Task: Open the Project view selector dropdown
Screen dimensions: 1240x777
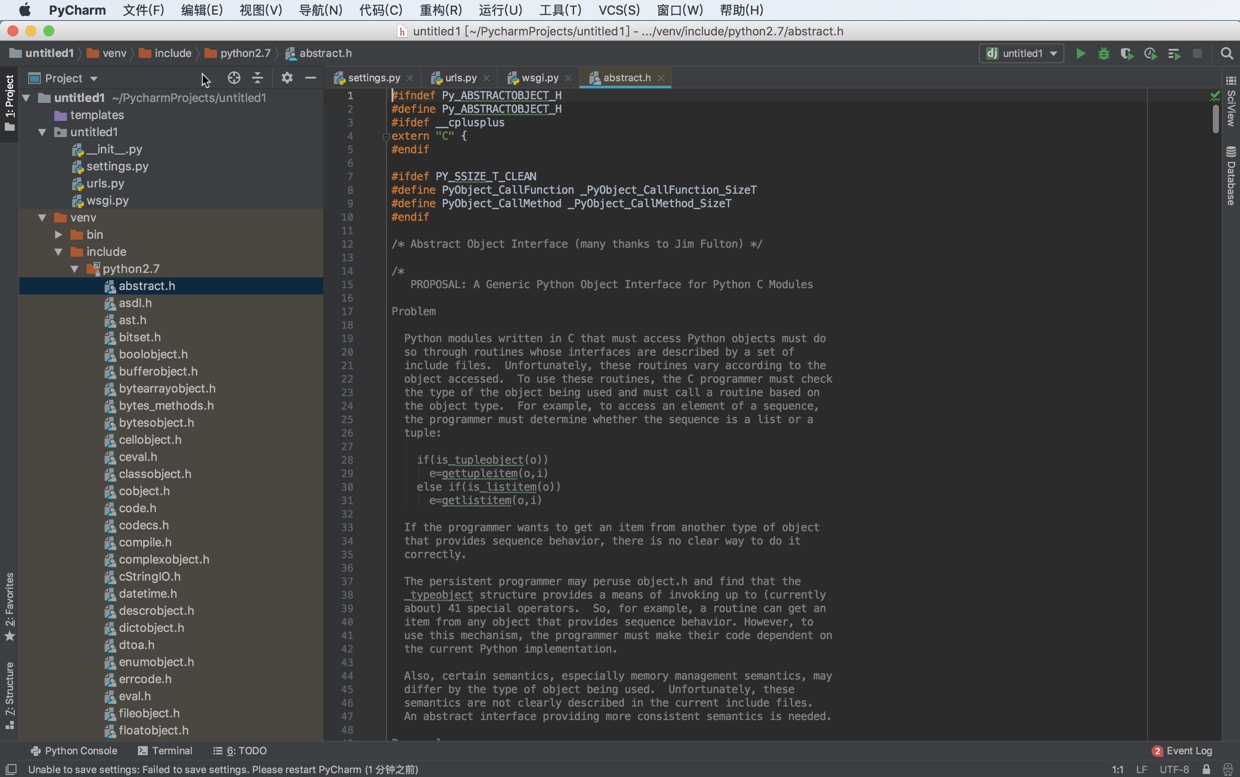Action: (x=64, y=78)
